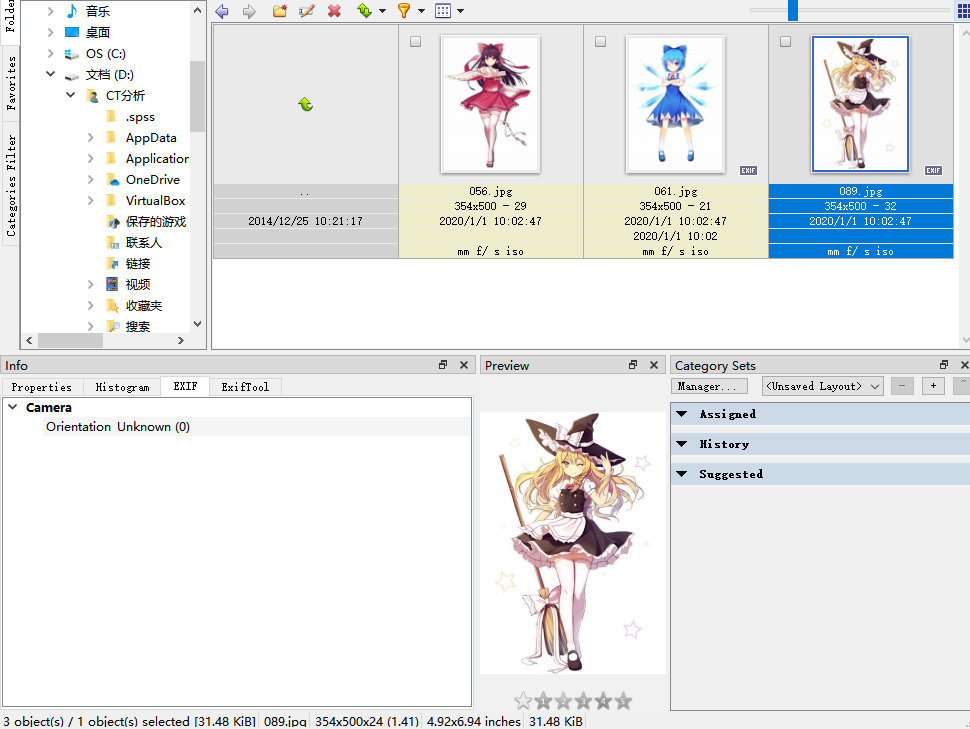This screenshot has height=729, width=970.
Task: Click the create new folder icon
Action: pos(280,11)
